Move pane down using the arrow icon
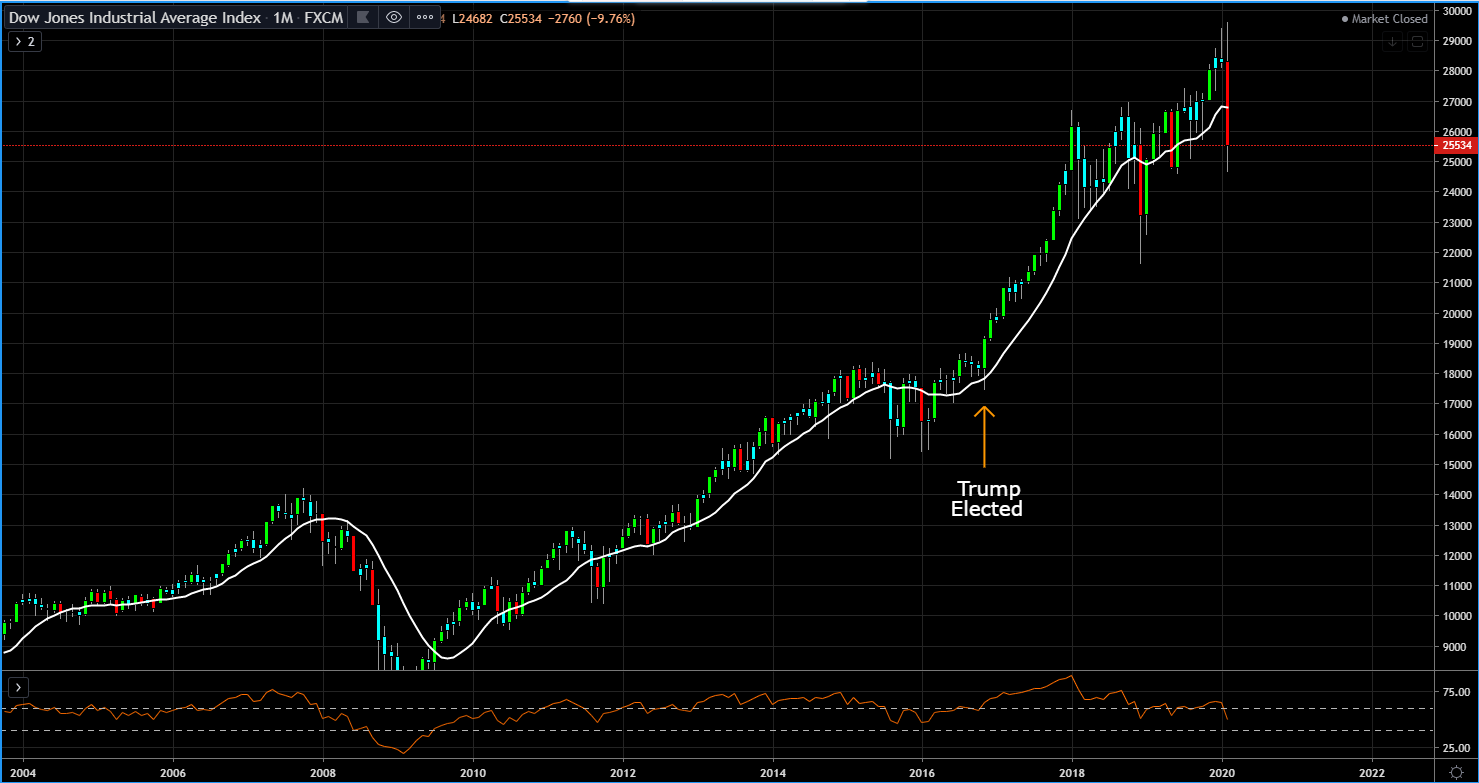The height and width of the screenshot is (783, 1479). tap(1392, 41)
